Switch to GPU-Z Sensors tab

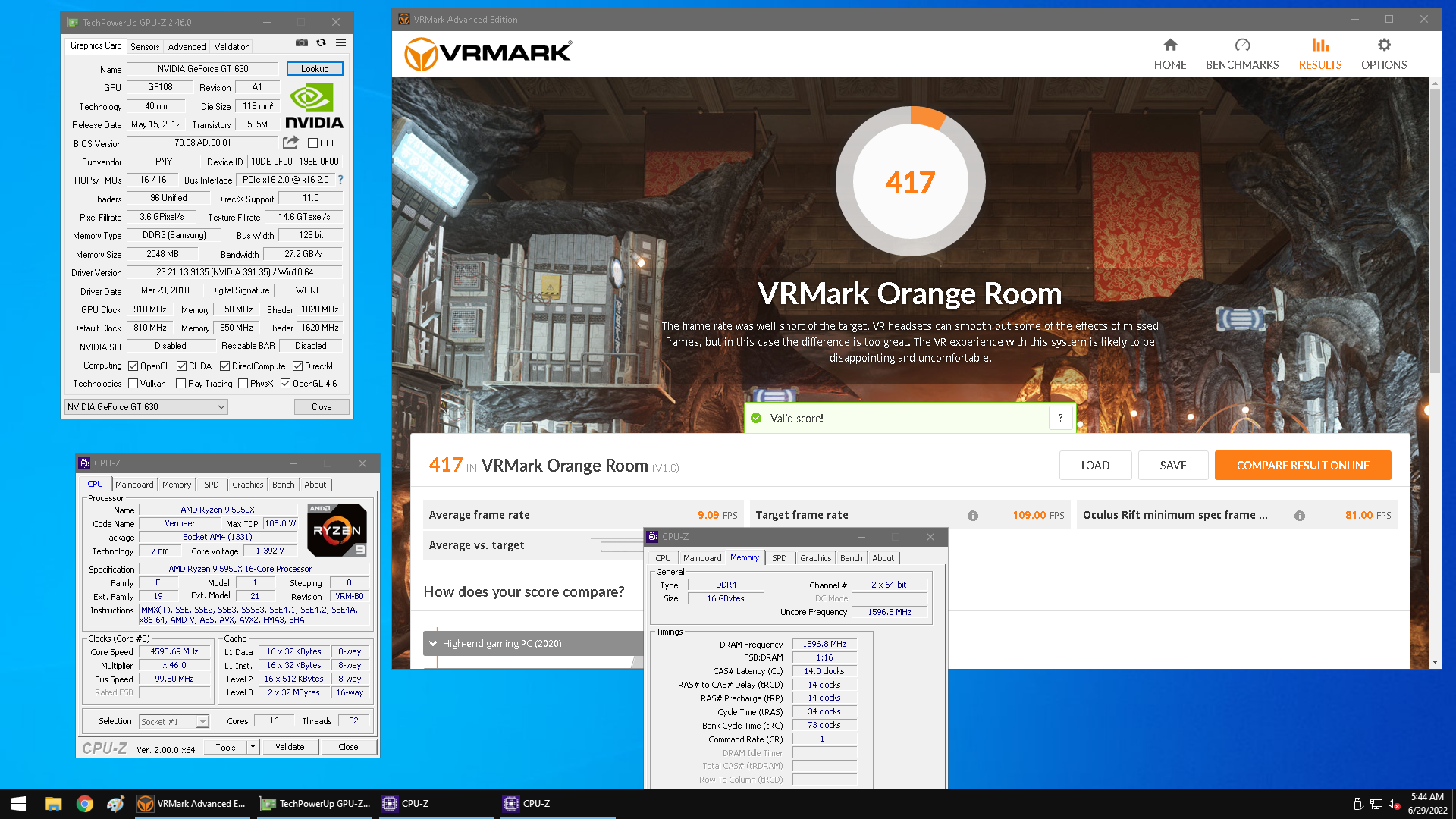pos(145,47)
